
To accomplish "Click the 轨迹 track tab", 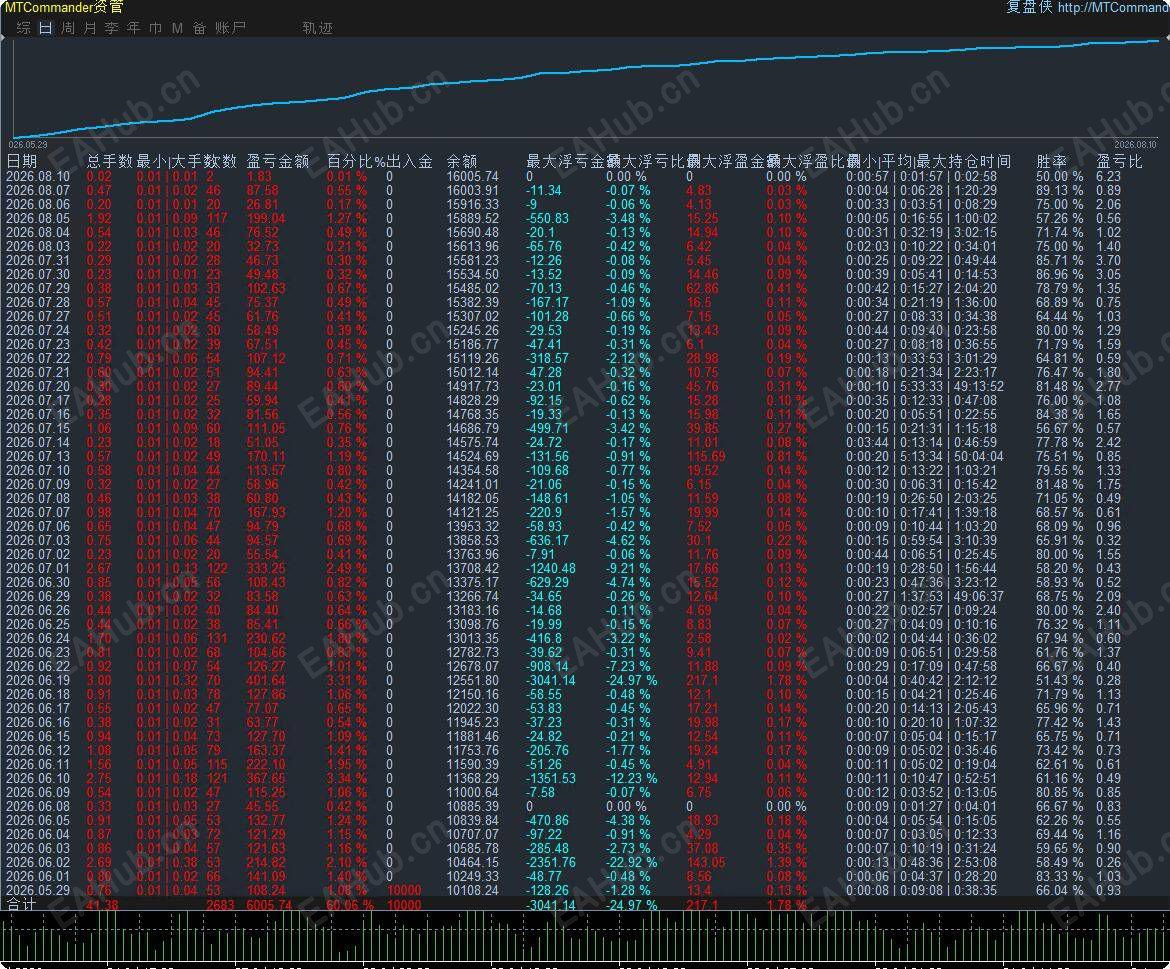I will 317,28.
